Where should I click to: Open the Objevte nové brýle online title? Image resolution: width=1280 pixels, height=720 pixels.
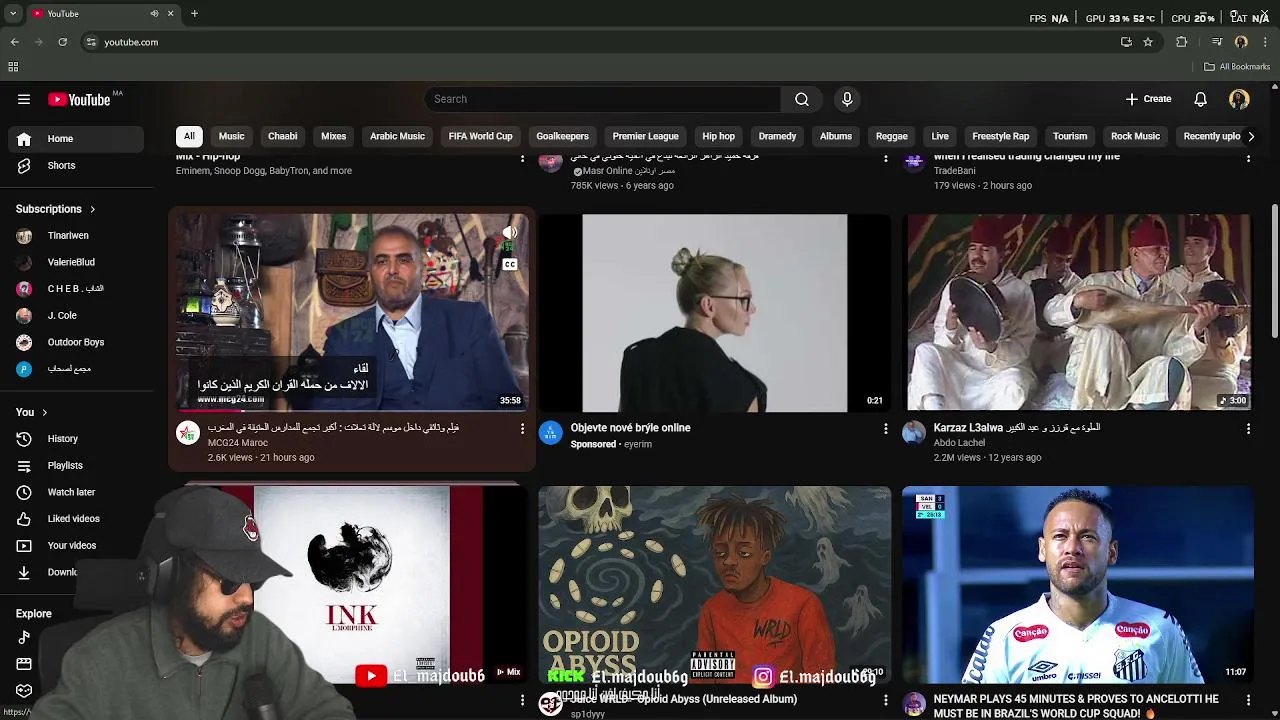630,428
